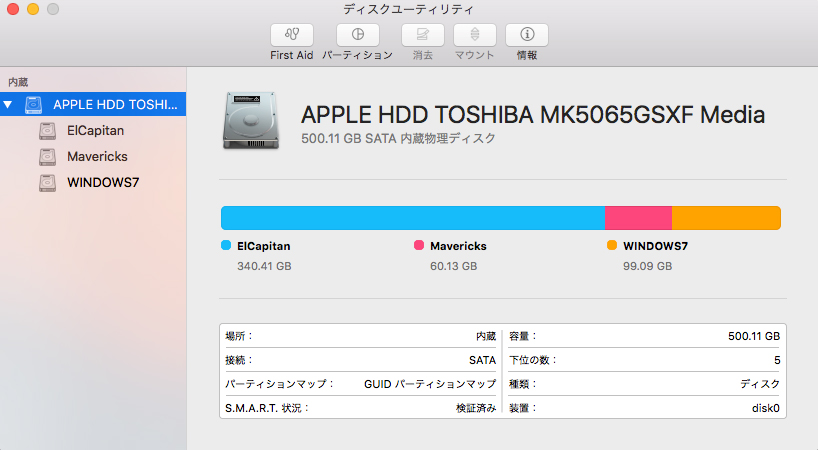The width and height of the screenshot is (818, 450).
Task: Select the ElCapitan volume in sidebar
Action: click(x=95, y=130)
